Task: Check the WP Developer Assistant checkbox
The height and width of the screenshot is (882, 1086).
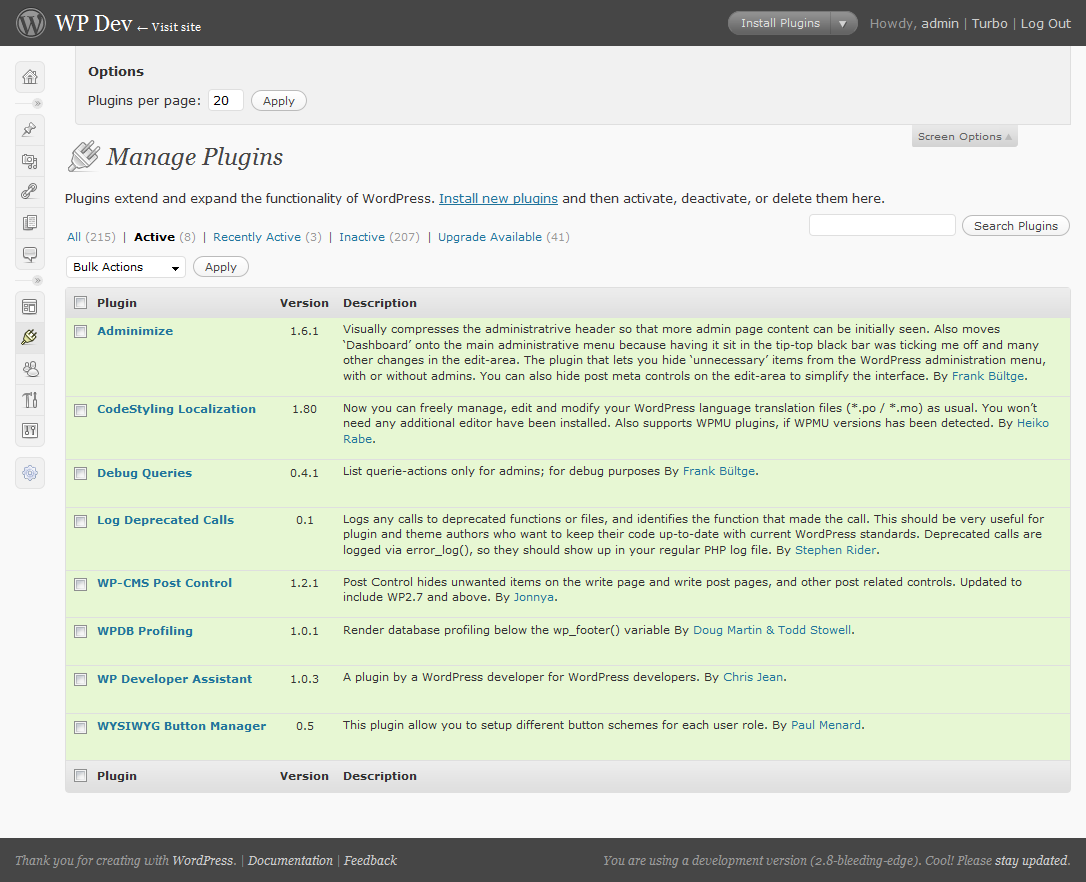Action: point(81,679)
